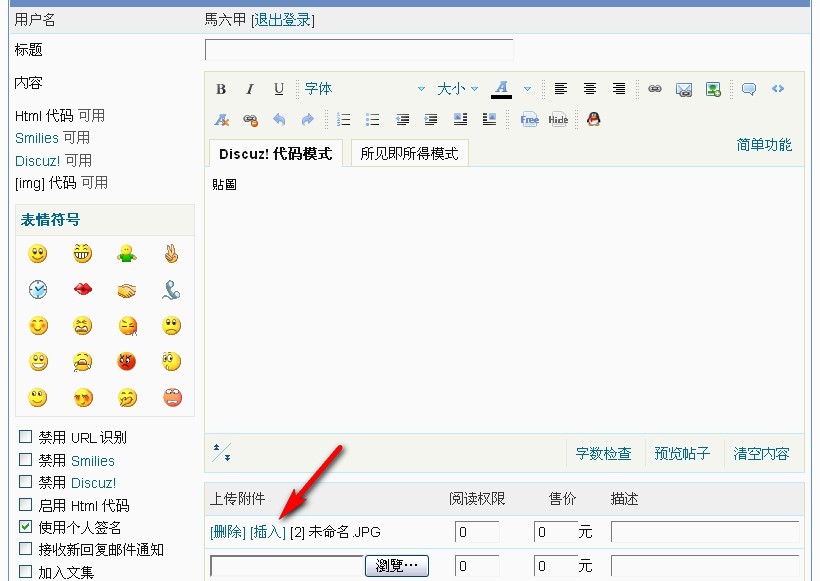Apply italic formatting with the I button
The image size is (820, 581).
coord(250,89)
